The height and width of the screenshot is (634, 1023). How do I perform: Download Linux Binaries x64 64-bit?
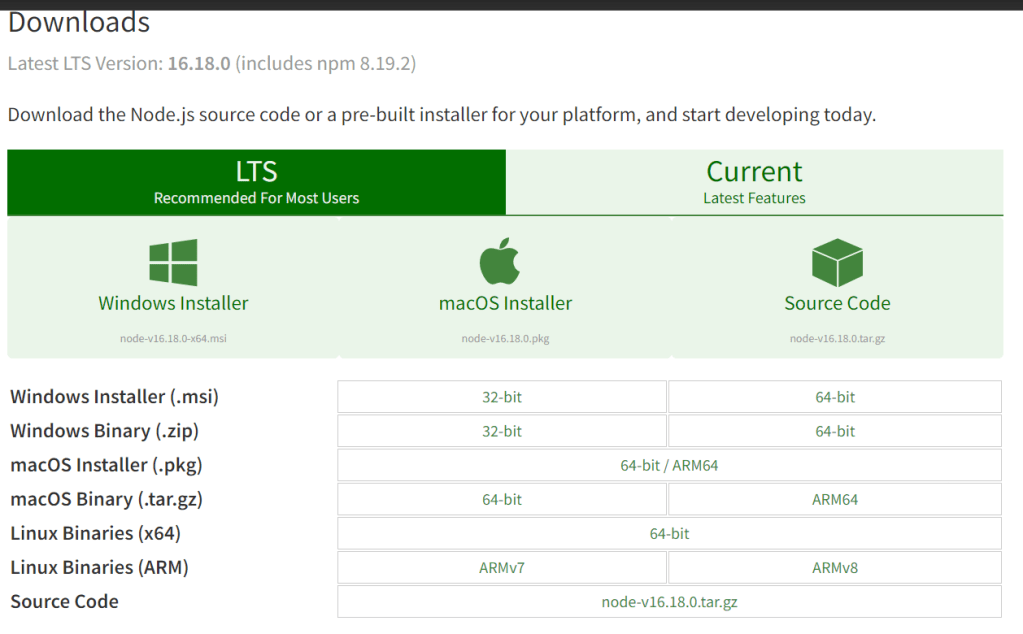pyautogui.click(x=669, y=533)
